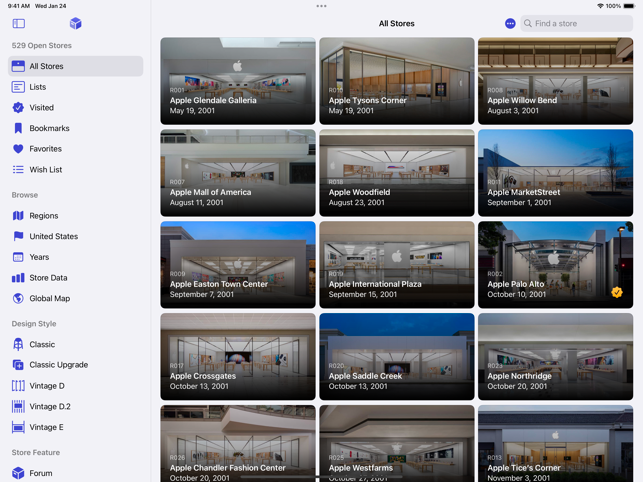Open the 3D cube icon in the sidebar header
This screenshot has height=482, width=643.
click(75, 23)
